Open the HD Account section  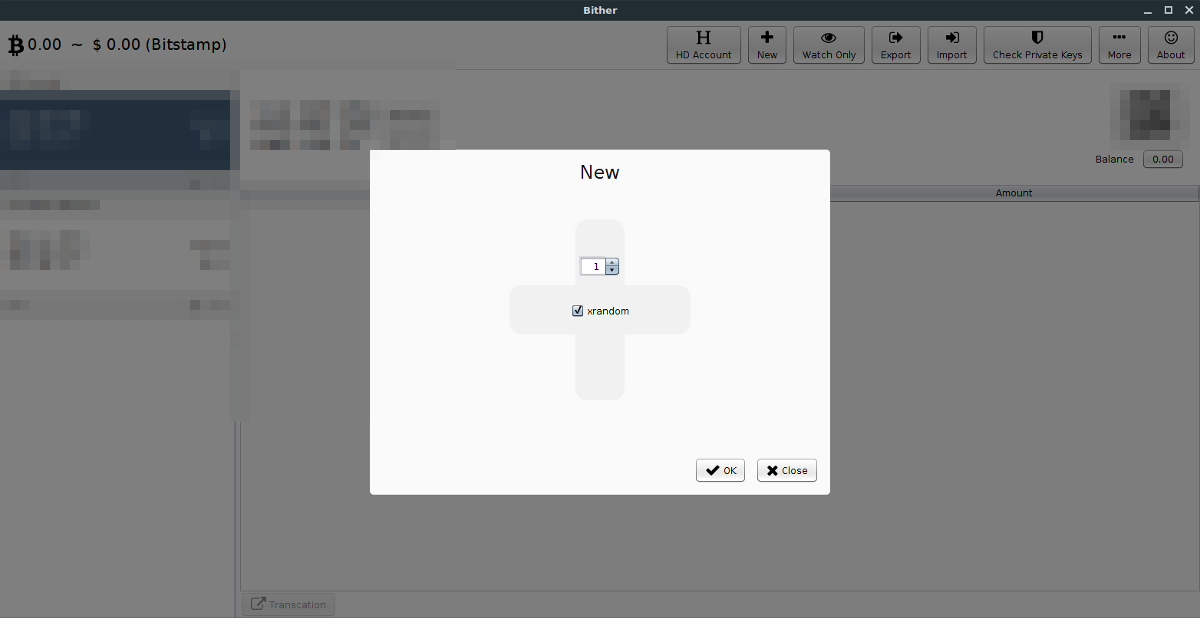coord(703,44)
